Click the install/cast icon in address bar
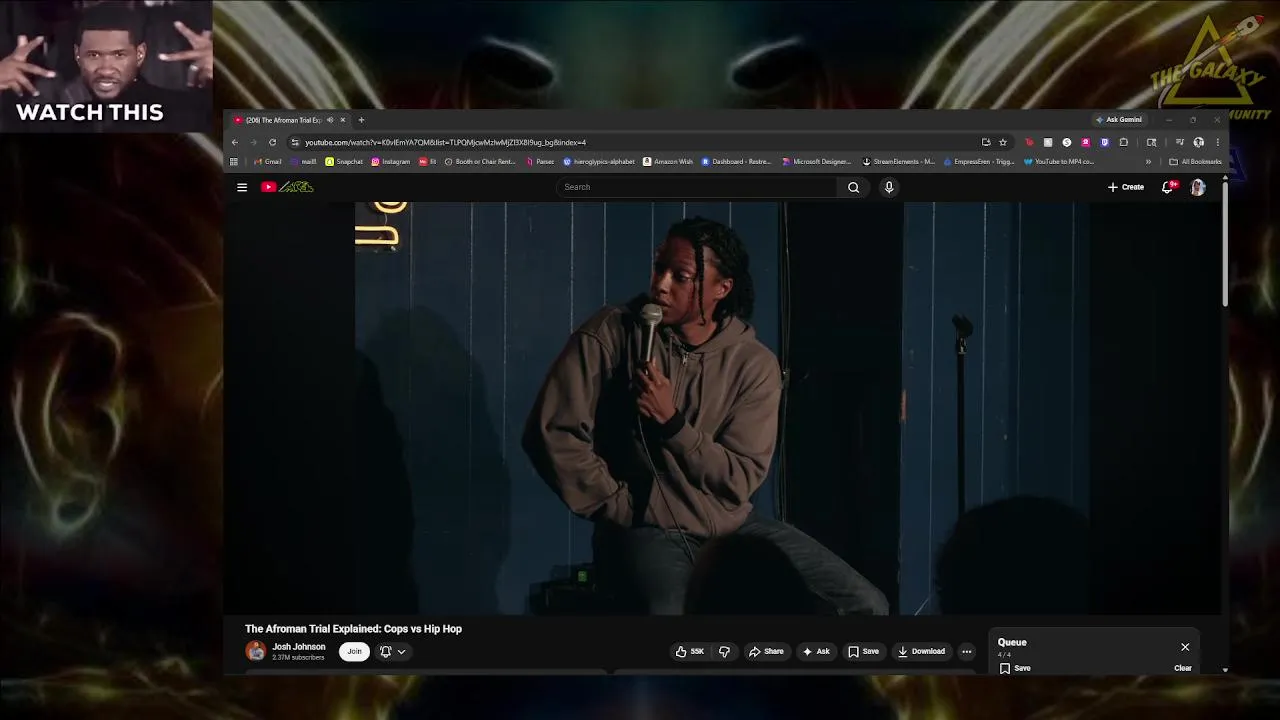1280x720 pixels. (x=986, y=142)
